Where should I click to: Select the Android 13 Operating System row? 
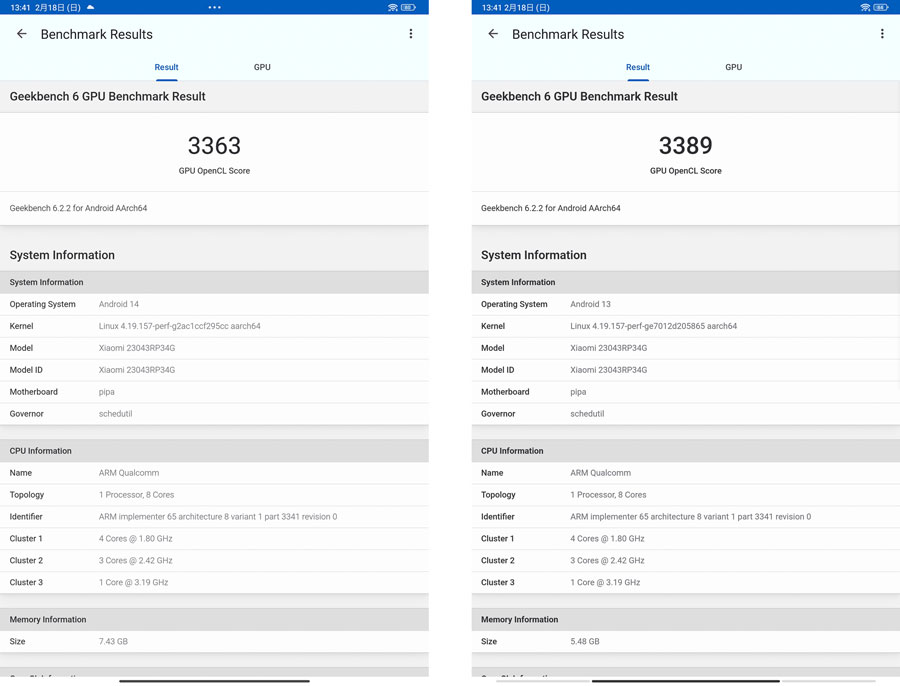(x=685, y=304)
